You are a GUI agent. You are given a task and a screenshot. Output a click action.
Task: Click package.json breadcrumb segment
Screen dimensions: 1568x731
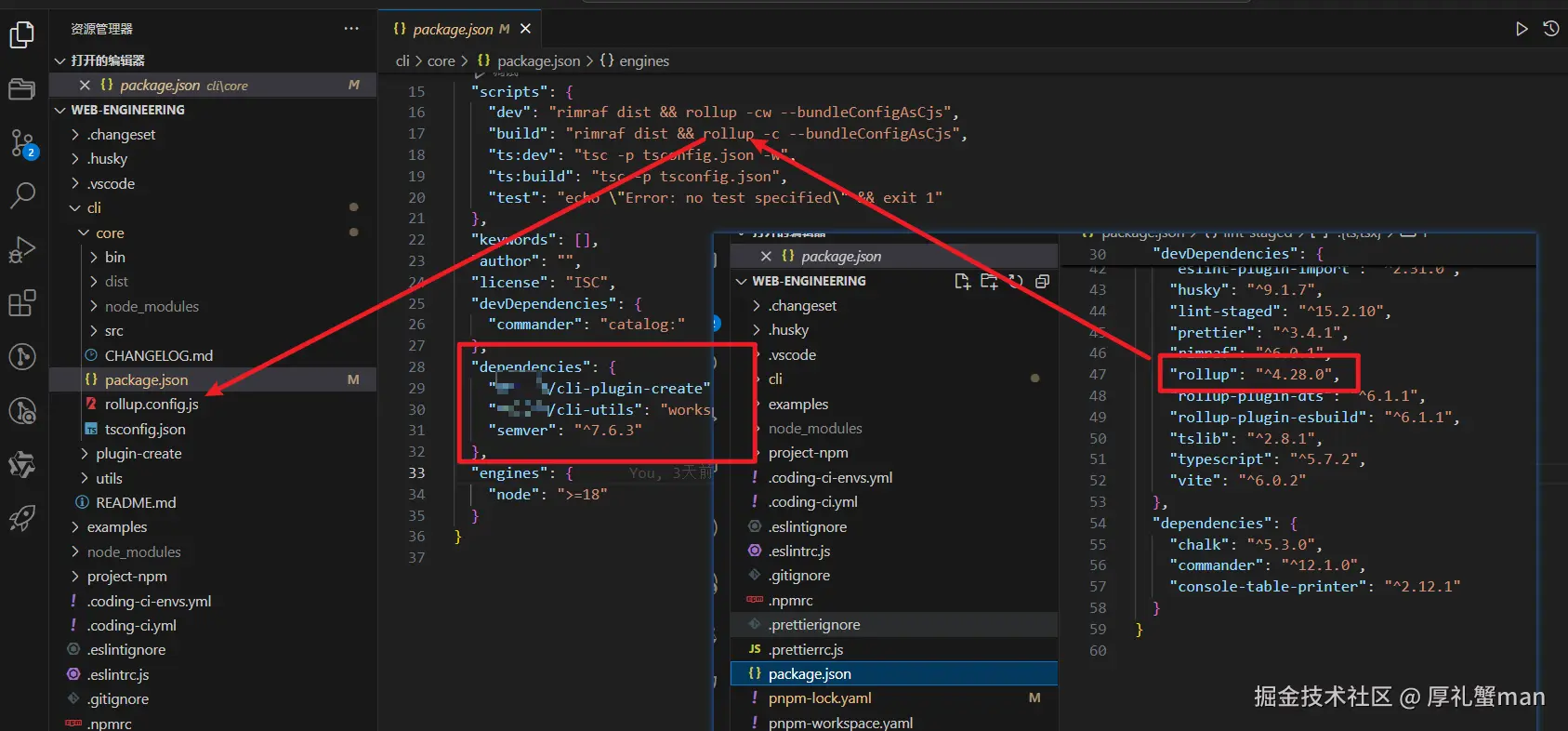[x=529, y=60]
